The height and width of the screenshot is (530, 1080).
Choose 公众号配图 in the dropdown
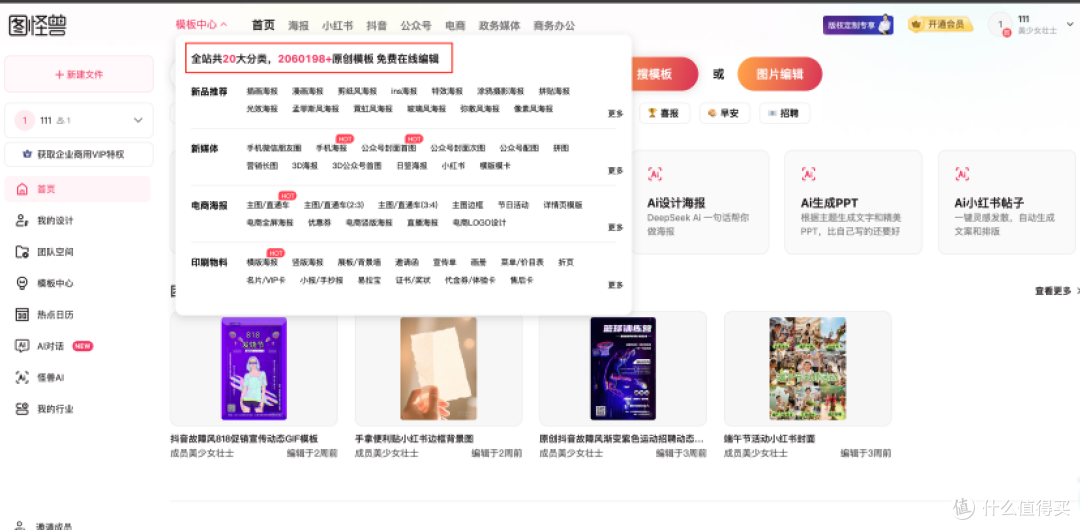tap(519, 147)
